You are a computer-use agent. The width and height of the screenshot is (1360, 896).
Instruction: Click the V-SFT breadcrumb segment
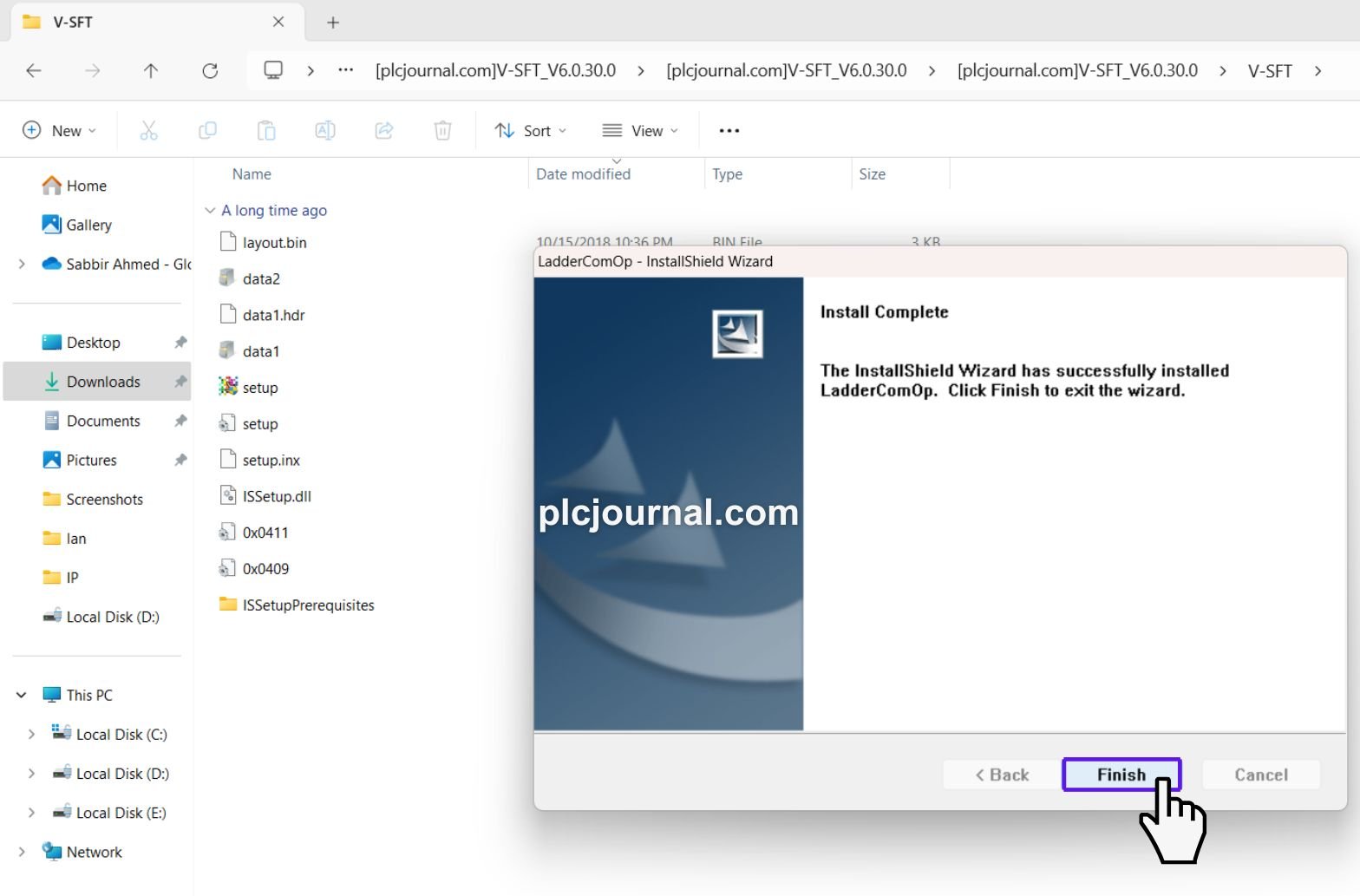[1270, 71]
